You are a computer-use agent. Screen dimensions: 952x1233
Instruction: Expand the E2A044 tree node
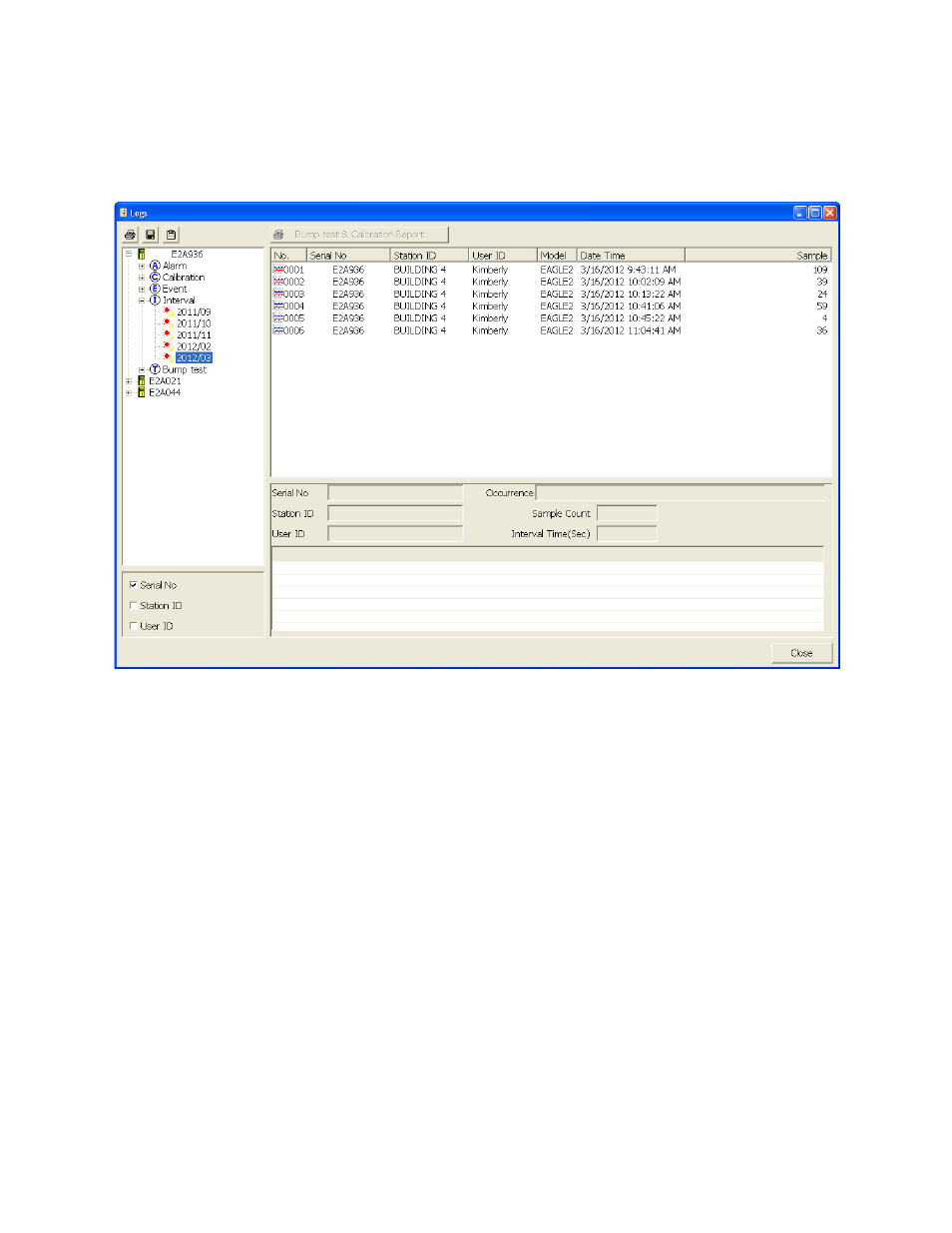129,392
